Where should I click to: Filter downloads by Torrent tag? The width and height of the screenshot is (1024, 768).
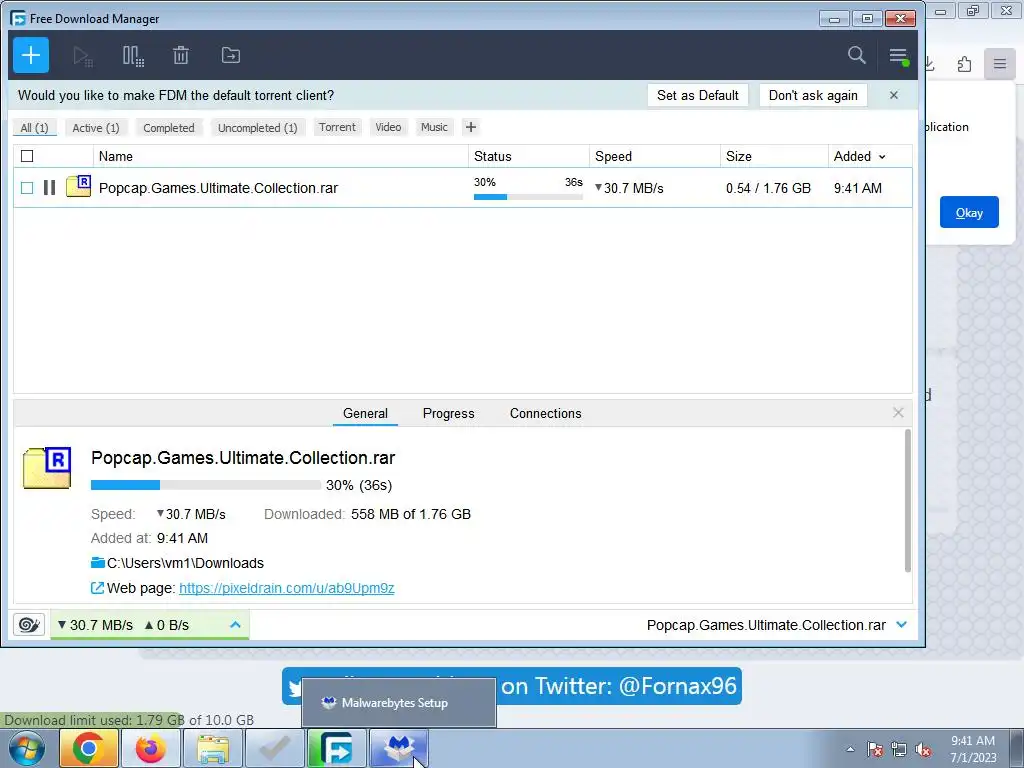tap(337, 127)
